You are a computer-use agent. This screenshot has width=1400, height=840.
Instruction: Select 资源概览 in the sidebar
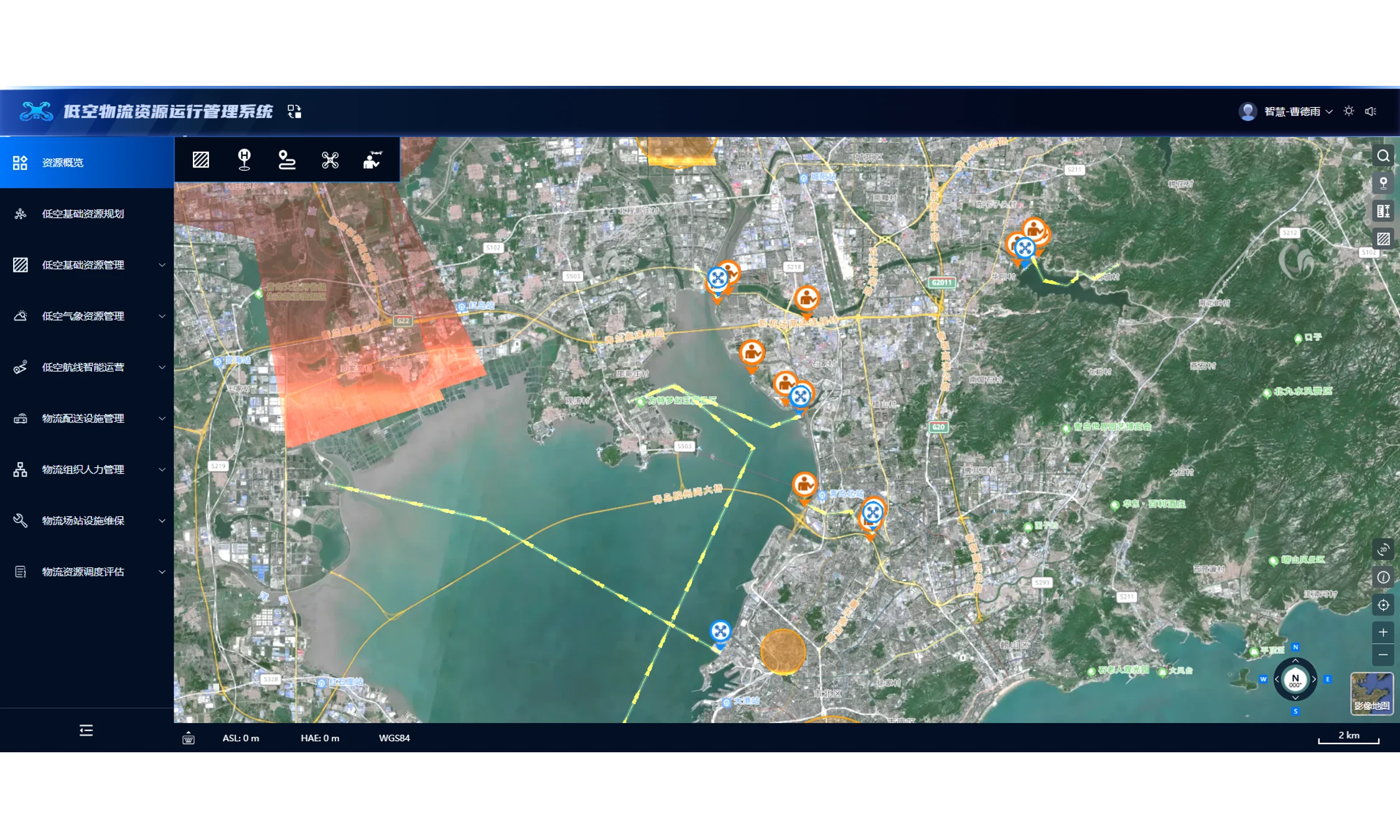coord(86,162)
